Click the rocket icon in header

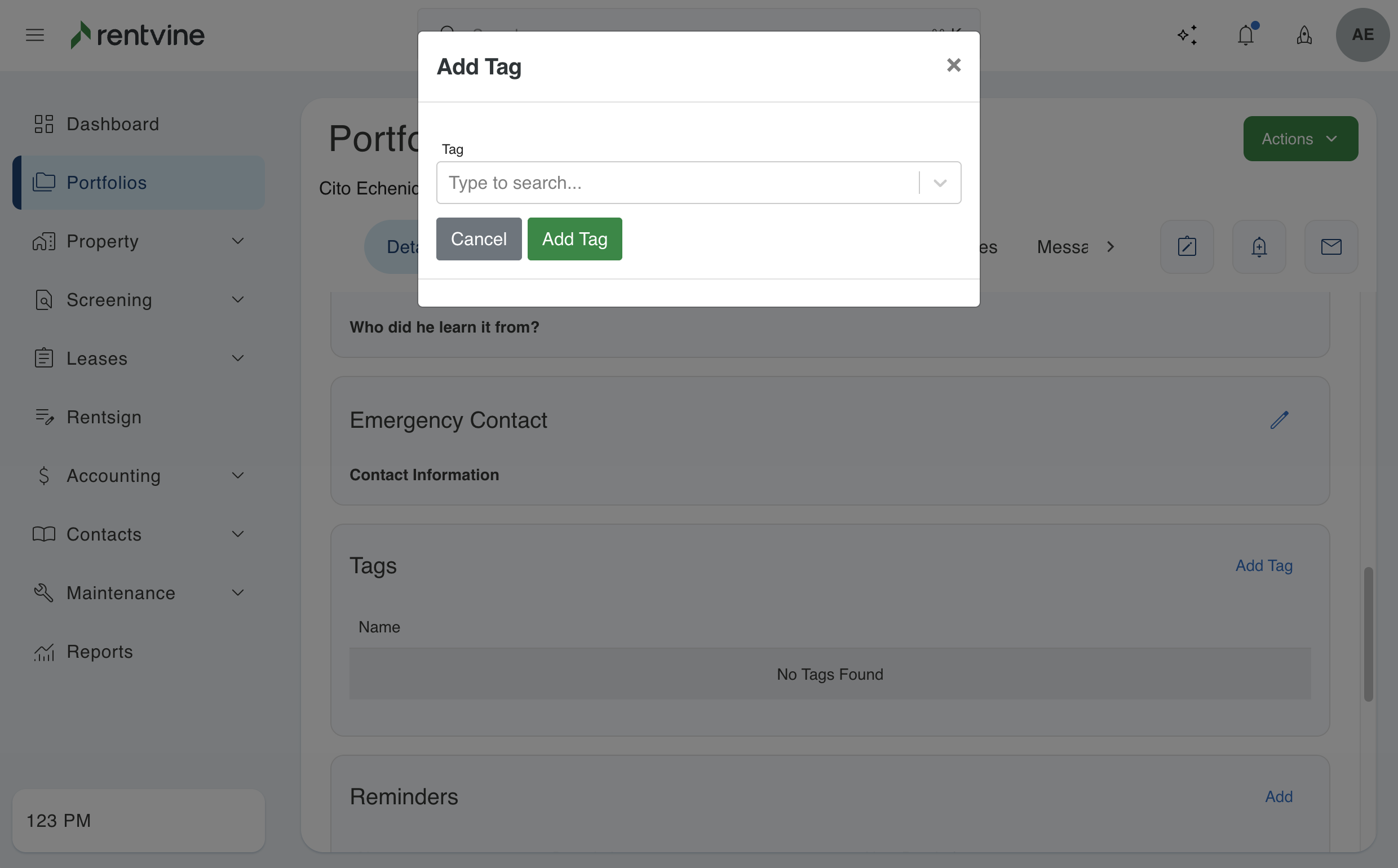click(x=1304, y=35)
